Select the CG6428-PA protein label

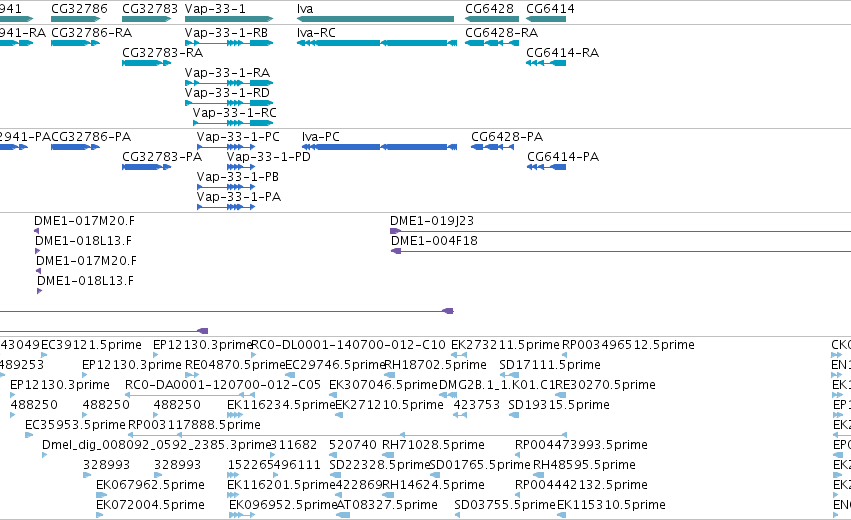[x=507, y=137]
